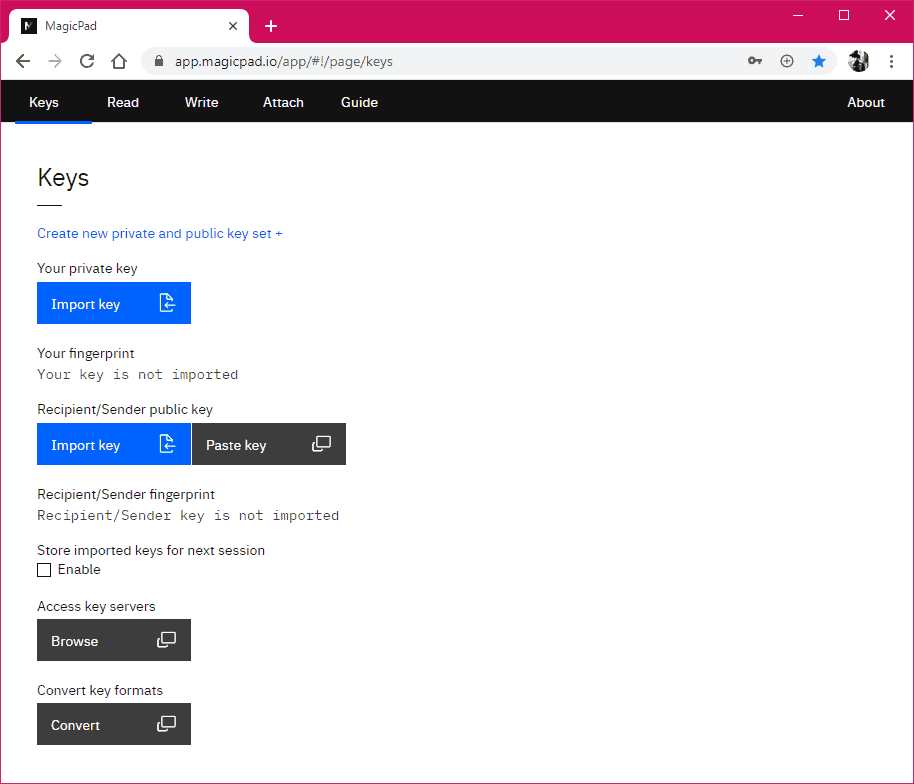Screen dimensions: 914x784
Task: Switch to the Read tab
Action: point(122,102)
